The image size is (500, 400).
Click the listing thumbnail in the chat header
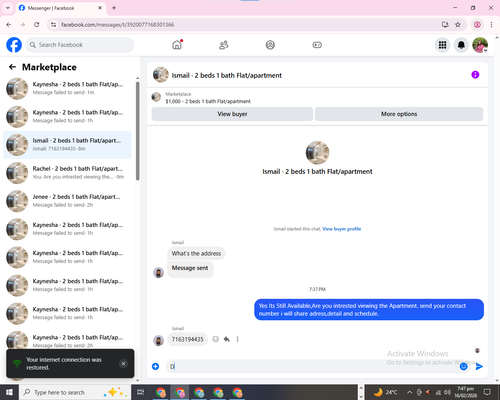pyautogui.click(x=161, y=75)
